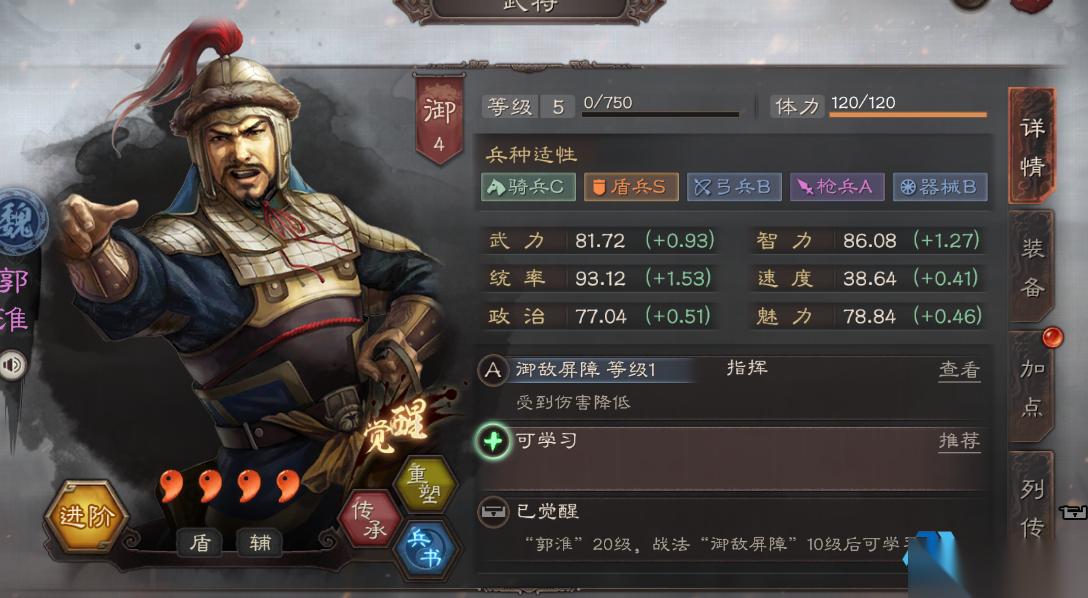Open the 加点 tab

[1032, 387]
